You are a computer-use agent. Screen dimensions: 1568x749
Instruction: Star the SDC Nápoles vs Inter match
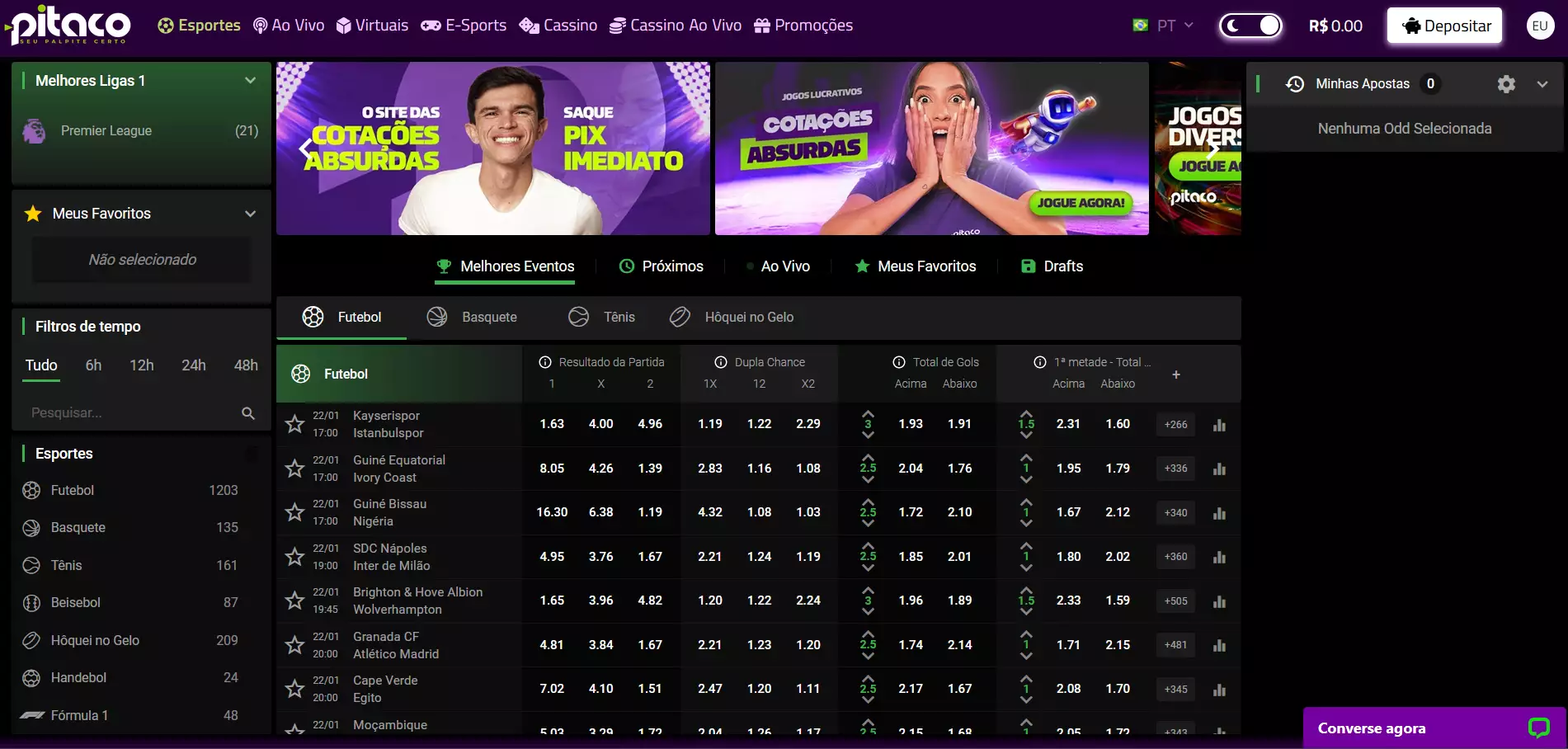point(294,557)
